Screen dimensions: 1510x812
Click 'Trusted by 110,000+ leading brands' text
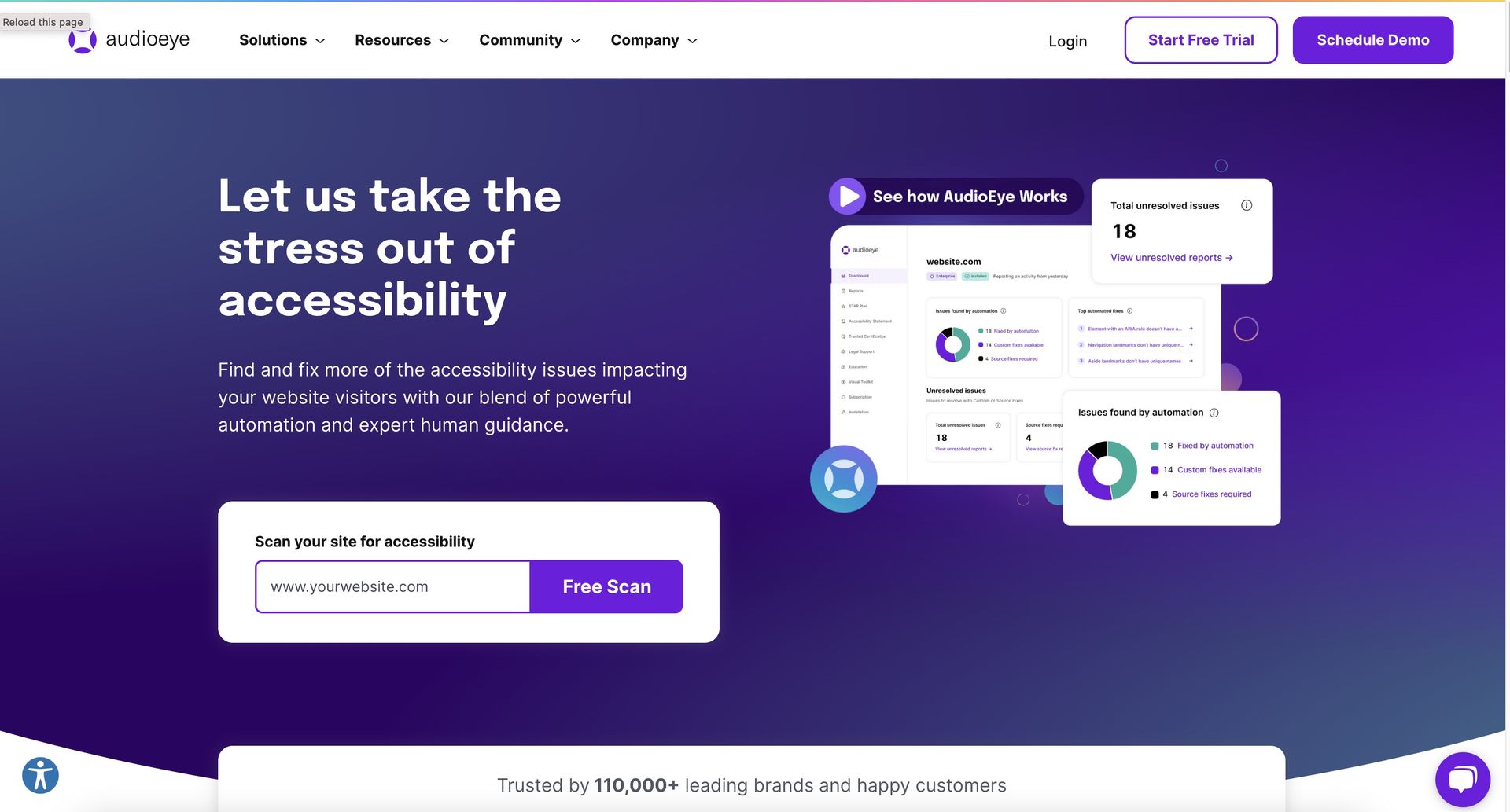[x=751, y=785]
